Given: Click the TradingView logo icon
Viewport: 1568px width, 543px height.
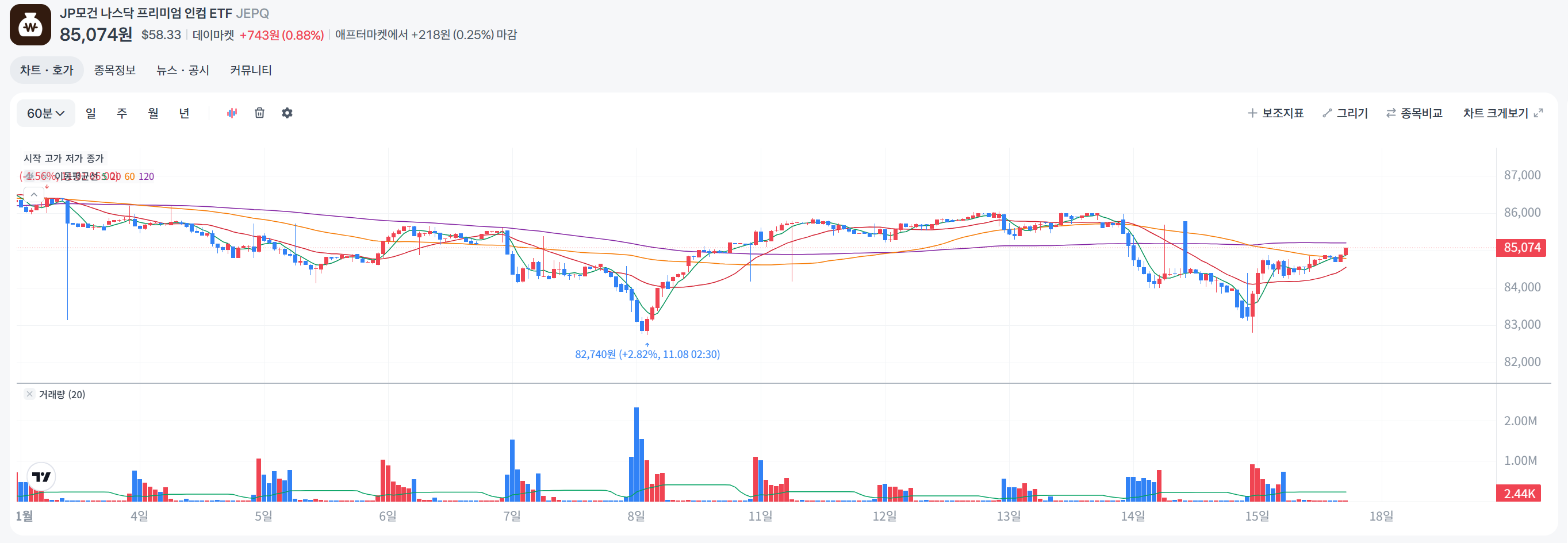Looking at the screenshot, I should click(41, 477).
